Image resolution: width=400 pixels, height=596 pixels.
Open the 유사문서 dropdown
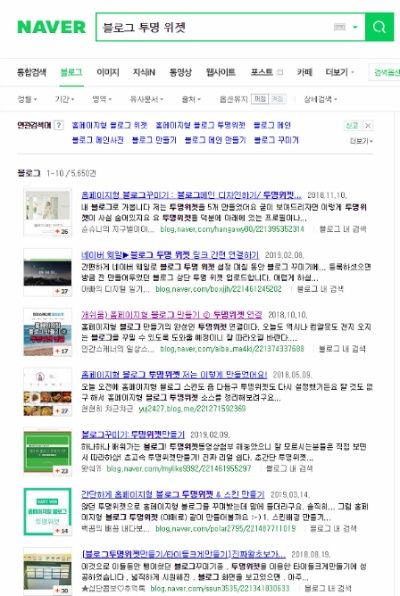pyautogui.click(x=146, y=99)
